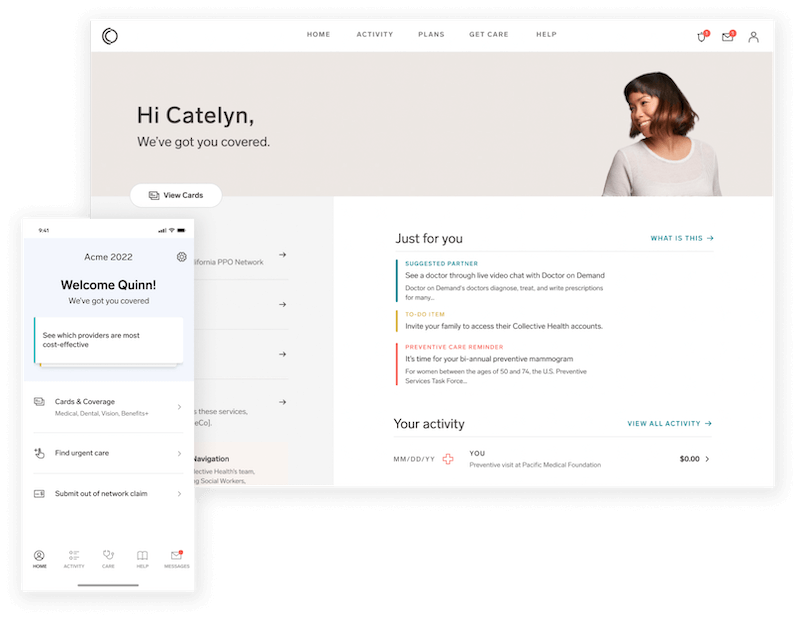Click the View All Activity link

[x=669, y=424]
